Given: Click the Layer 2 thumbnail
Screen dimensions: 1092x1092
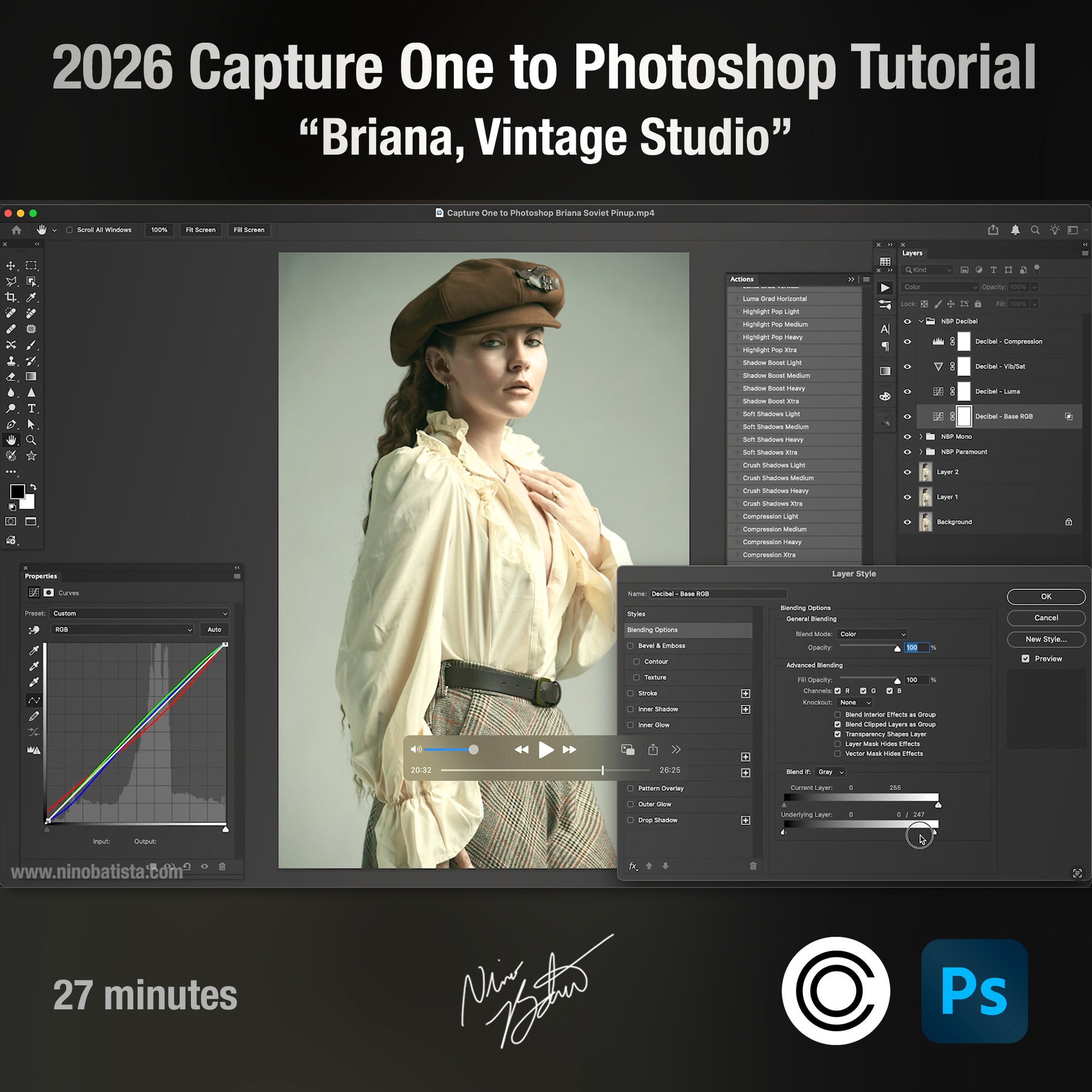Looking at the screenshot, I should coord(926,472).
